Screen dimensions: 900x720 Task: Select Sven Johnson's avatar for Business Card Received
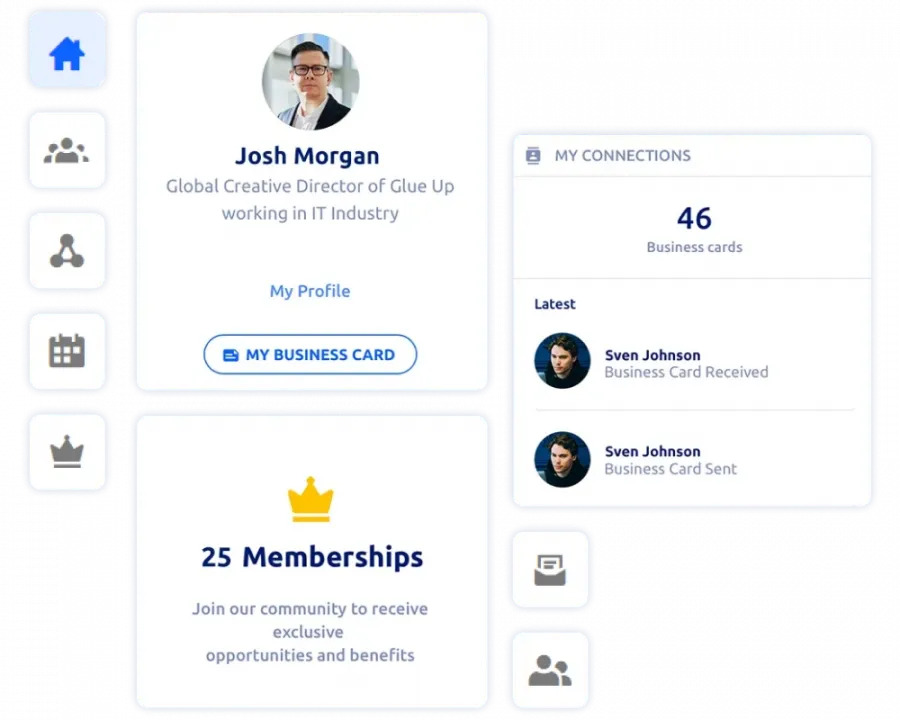562,361
